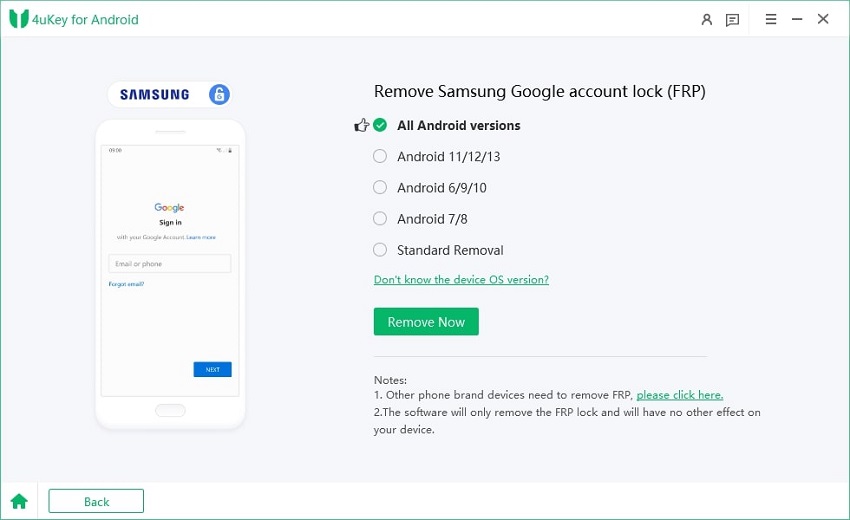Click the 4uKey logo icon

coord(19,19)
